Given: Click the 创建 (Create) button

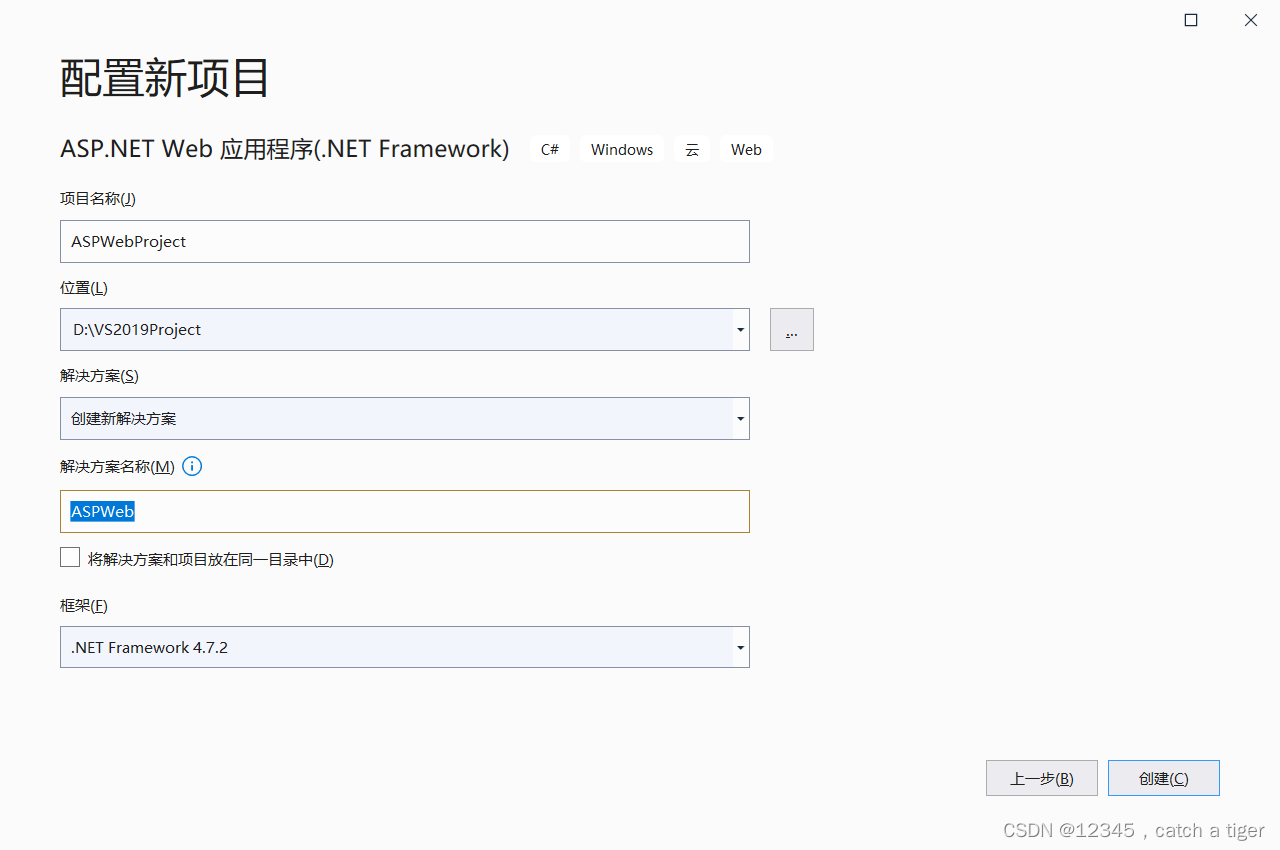Looking at the screenshot, I should pyautogui.click(x=1163, y=778).
